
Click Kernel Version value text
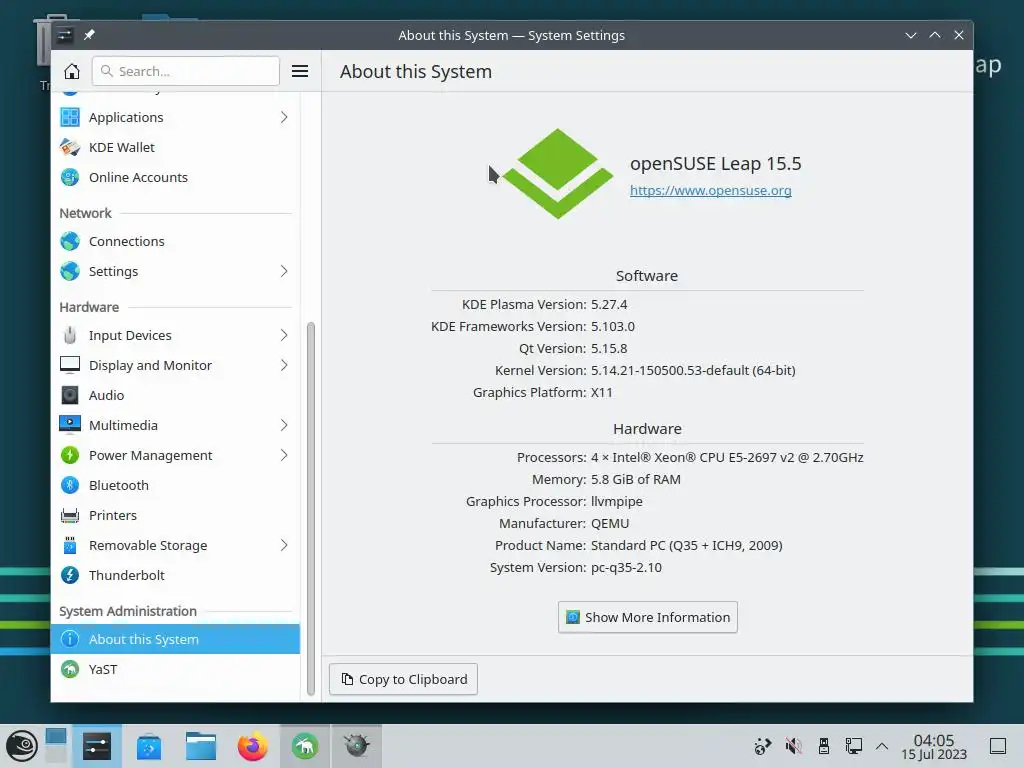[693, 371]
